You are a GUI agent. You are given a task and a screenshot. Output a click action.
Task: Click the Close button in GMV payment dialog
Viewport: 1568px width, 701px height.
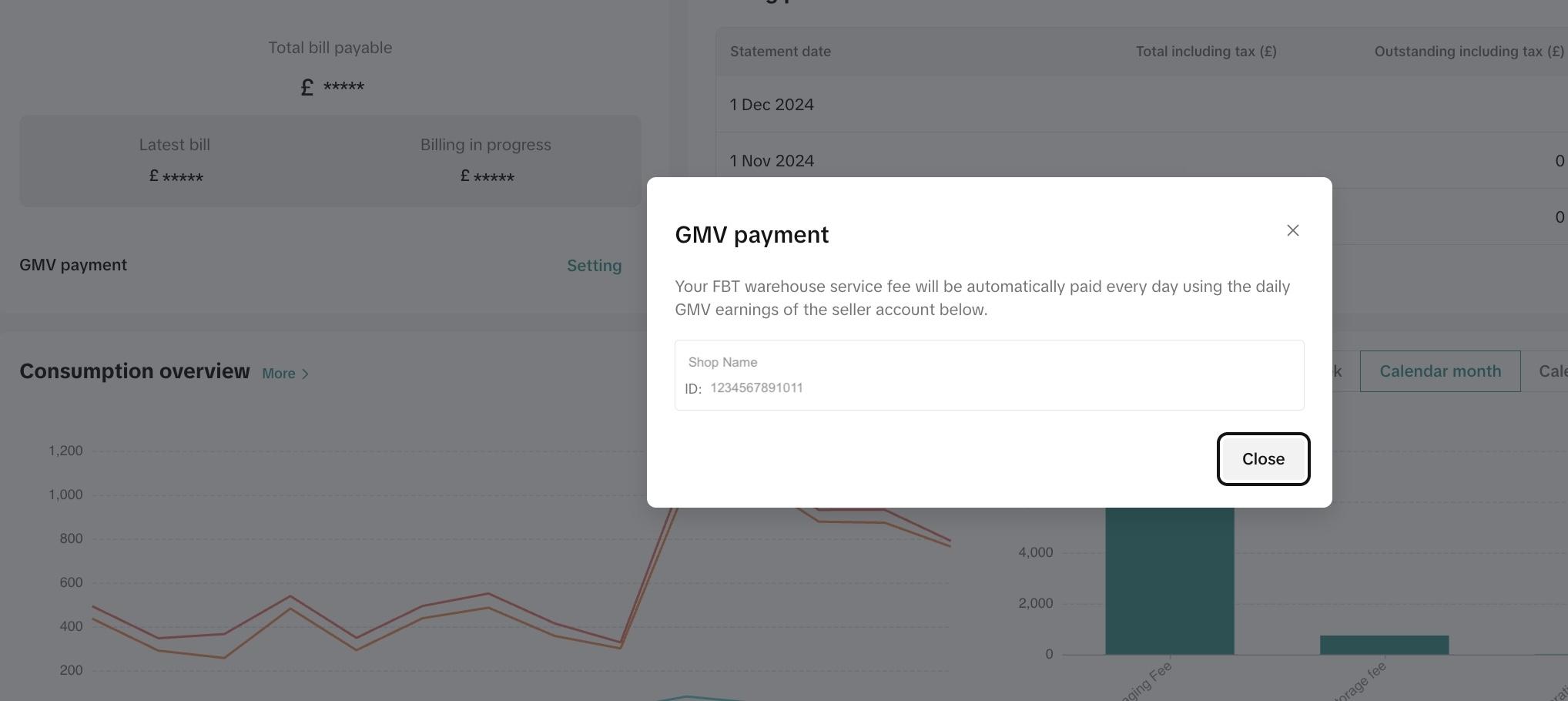point(1262,458)
